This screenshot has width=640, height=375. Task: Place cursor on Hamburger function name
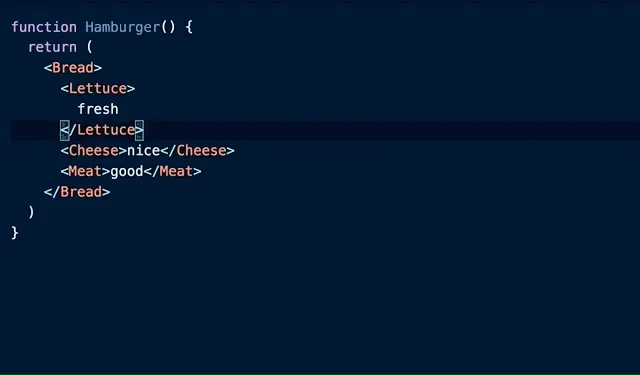tap(122, 27)
